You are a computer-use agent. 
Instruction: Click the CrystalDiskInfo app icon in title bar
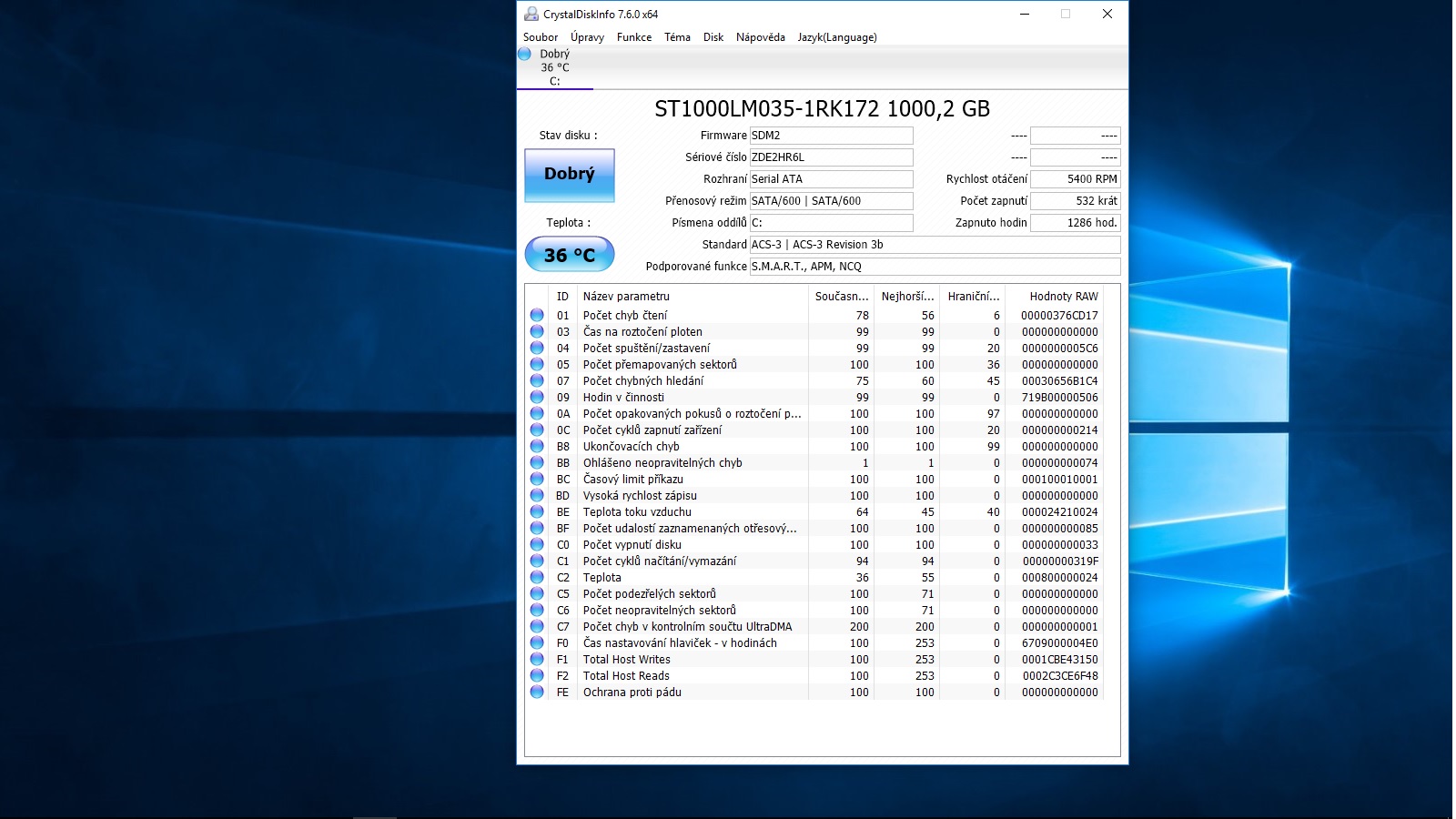(x=531, y=14)
